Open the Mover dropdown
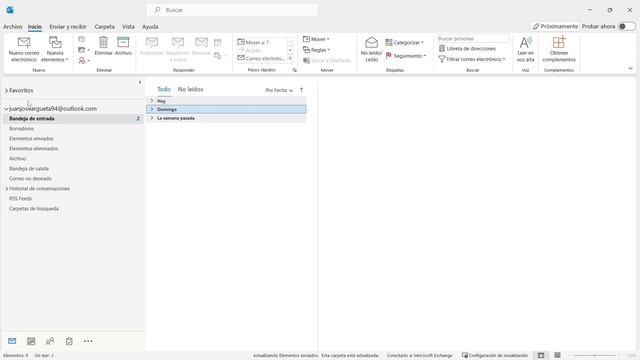Screen dimensions: 640x360 click(316, 39)
